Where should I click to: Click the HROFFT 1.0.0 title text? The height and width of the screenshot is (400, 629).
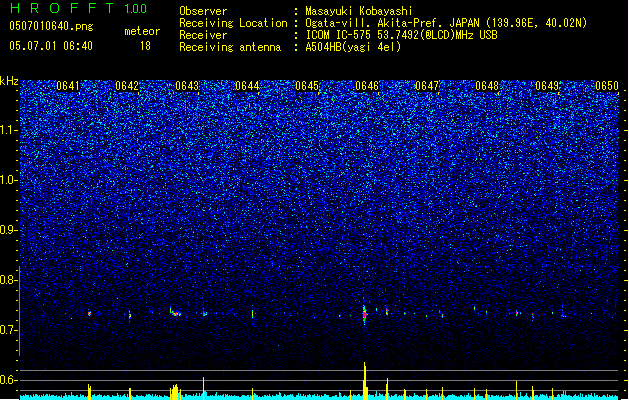tap(79, 8)
